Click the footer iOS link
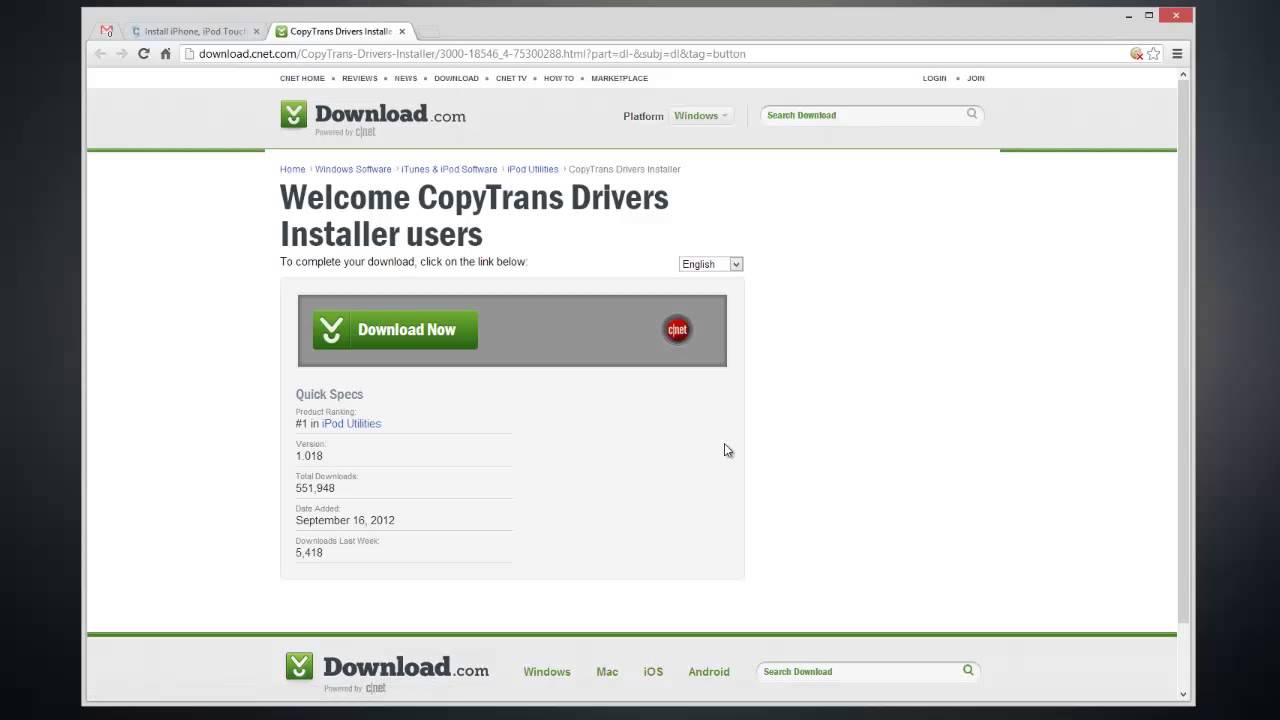Screen dimensions: 1280x720 click(x=653, y=672)
